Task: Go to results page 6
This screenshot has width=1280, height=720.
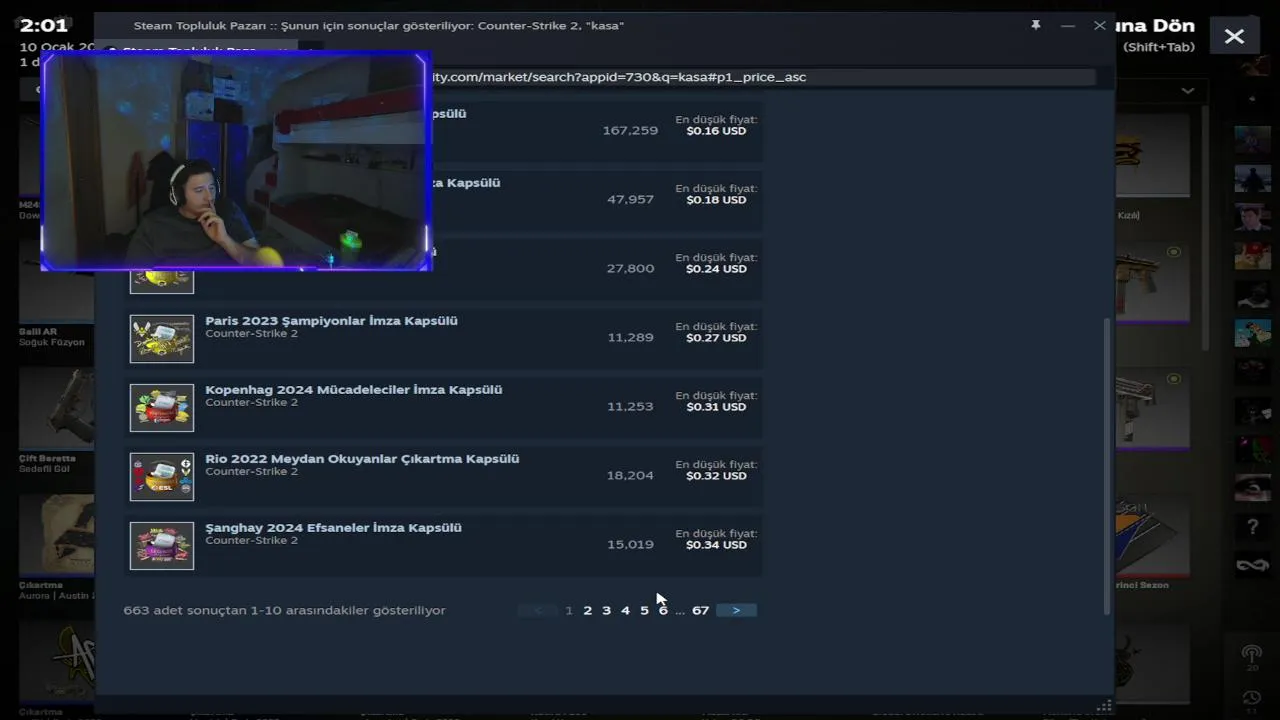Action: (x=663, y=610)
